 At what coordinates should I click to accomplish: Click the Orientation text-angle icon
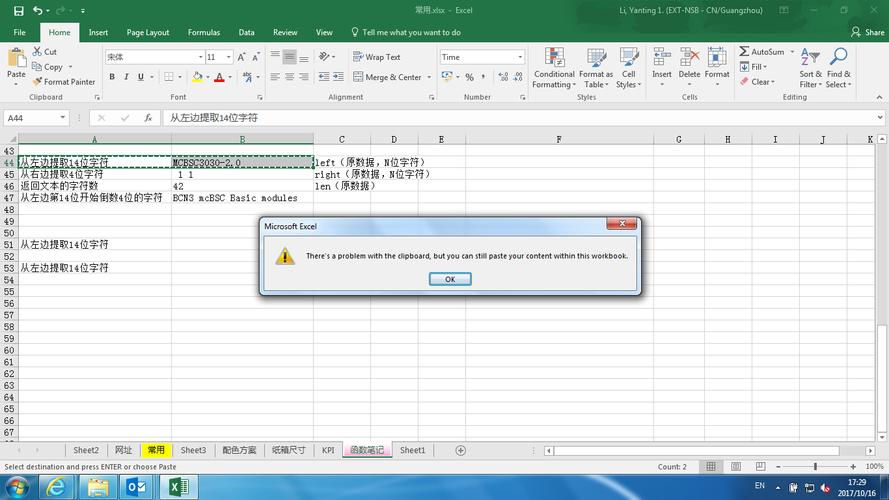(324, 57)
